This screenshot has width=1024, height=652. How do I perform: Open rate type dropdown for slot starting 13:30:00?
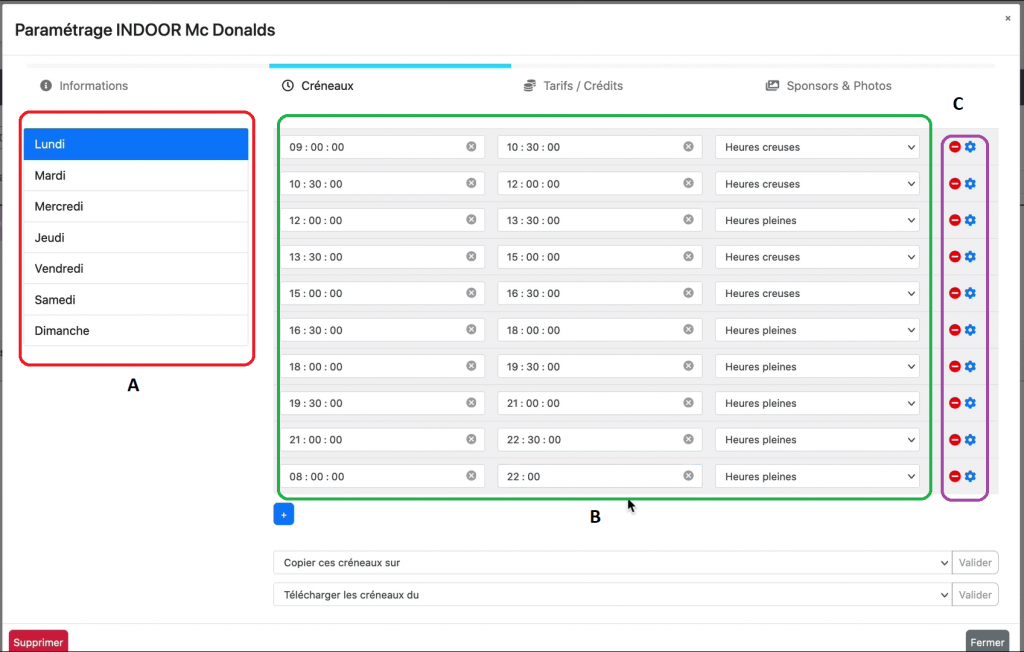coord(817,257)
